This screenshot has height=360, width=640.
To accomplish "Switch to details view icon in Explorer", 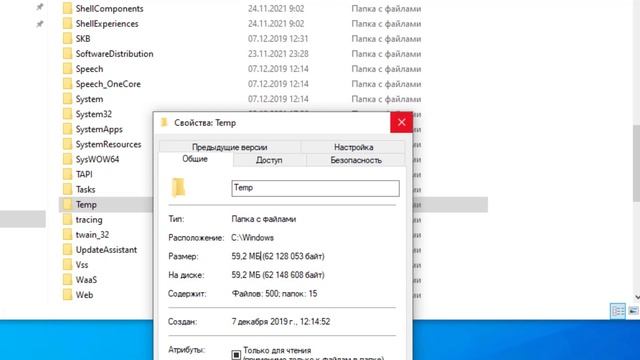I will (x=618, y=311).
